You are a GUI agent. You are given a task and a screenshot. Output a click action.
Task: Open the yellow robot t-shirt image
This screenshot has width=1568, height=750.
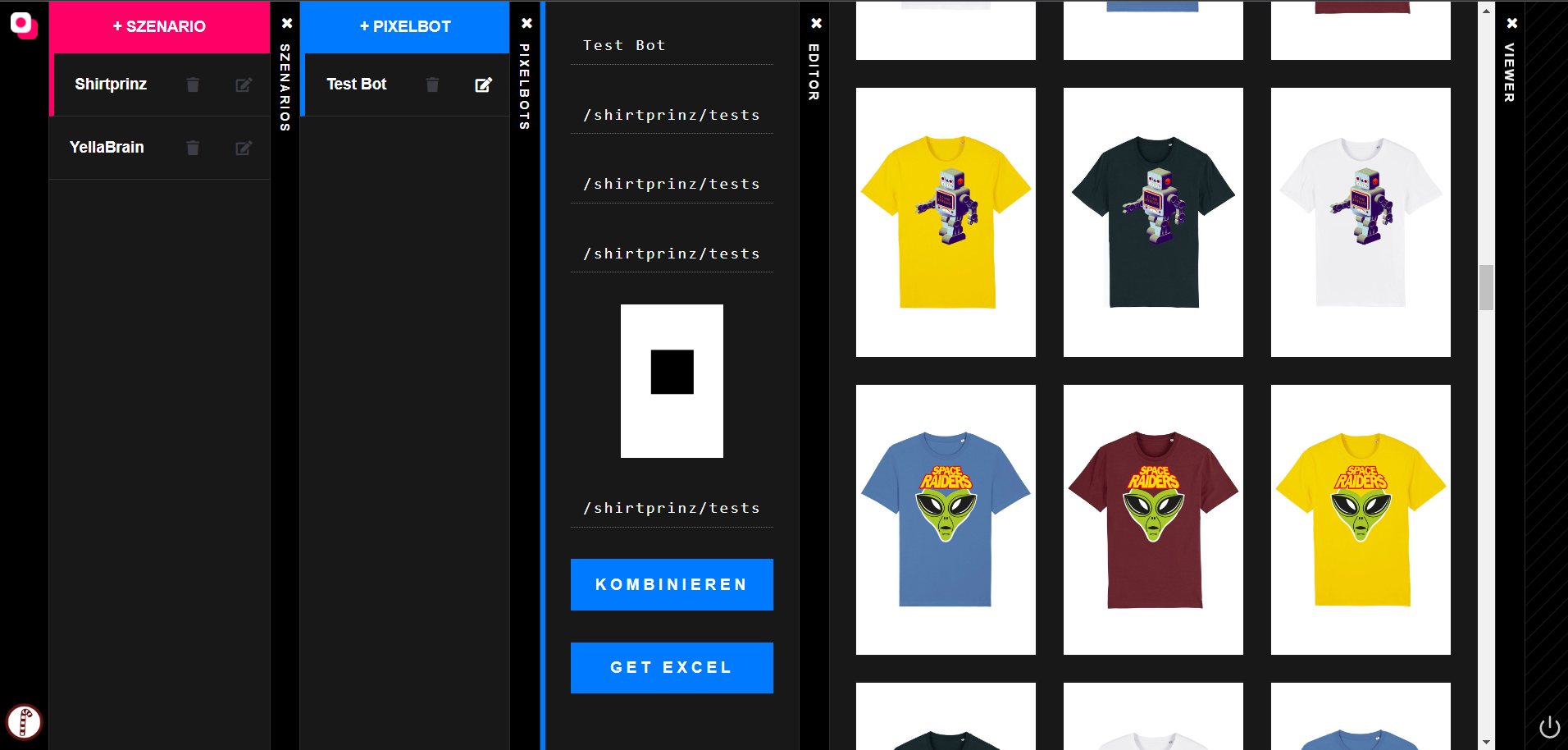pyautogui.click(x=946, y=222)
